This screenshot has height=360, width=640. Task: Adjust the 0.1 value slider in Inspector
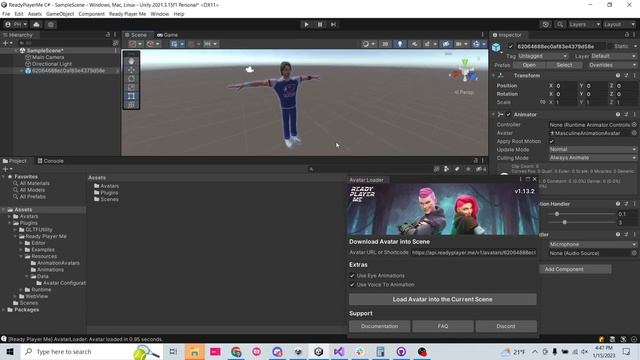point(557,214)
